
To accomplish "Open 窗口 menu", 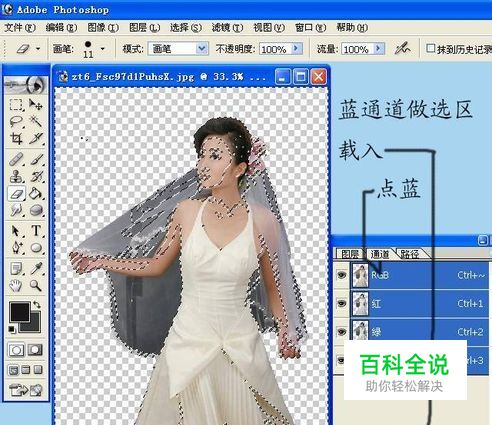I will pyautogui.click(x=310, y=27).
